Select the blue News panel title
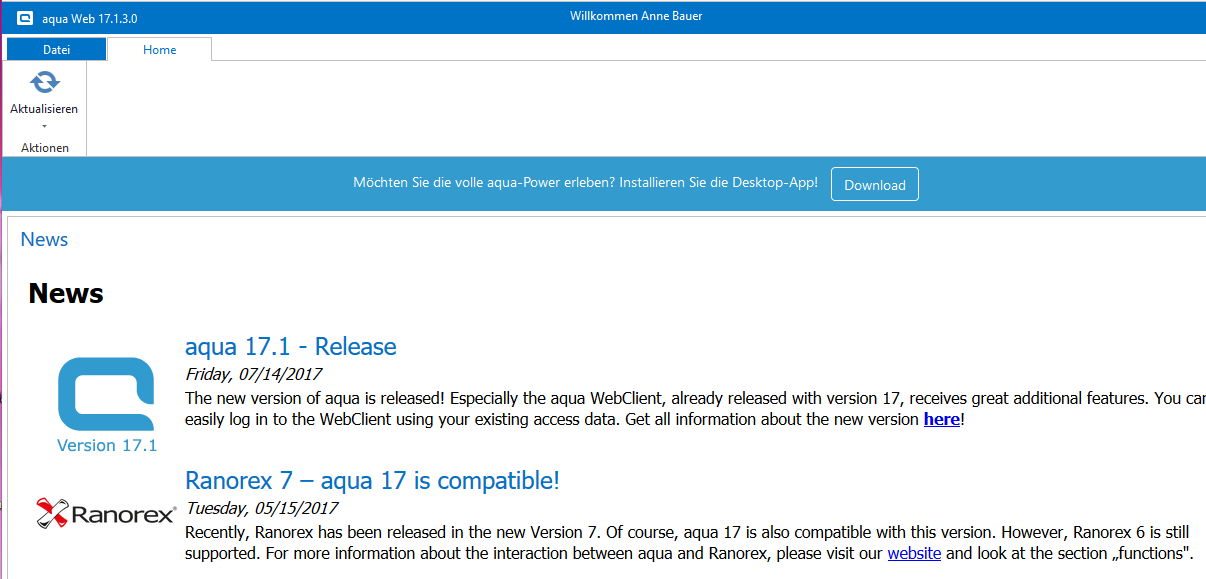The height and width of the screenshot is (579, 1206). (x=44, y=240)
